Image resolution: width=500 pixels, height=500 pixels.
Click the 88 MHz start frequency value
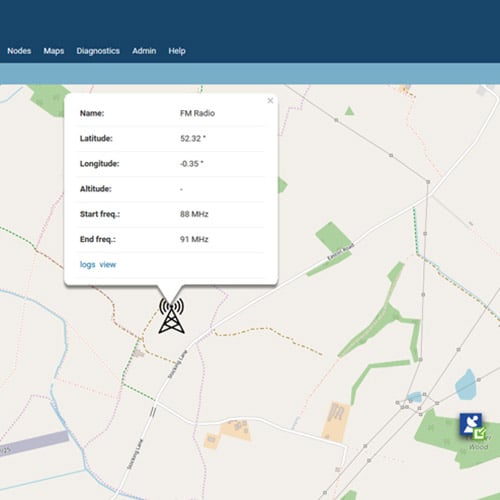pos(194,214)
